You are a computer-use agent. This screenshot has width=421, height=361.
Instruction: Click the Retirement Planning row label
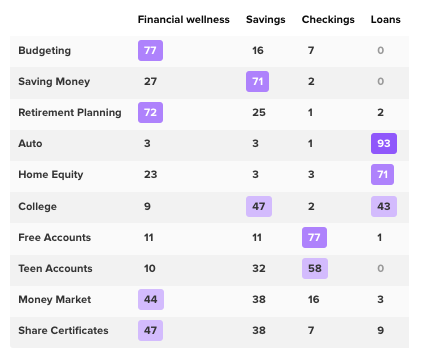tap(70, 112)
